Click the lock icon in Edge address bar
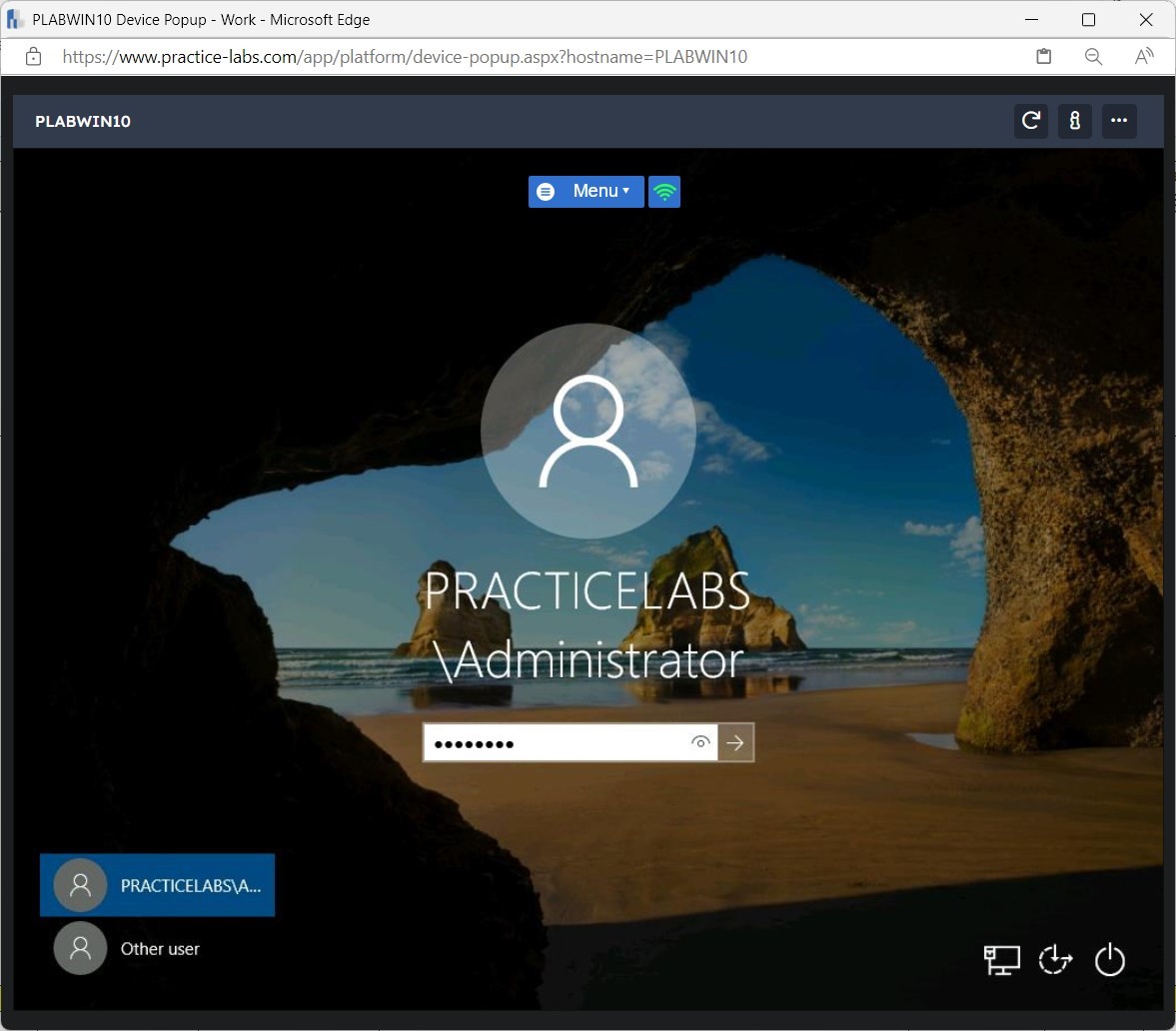1176x1031 pixels. click(x=33, y=57)
